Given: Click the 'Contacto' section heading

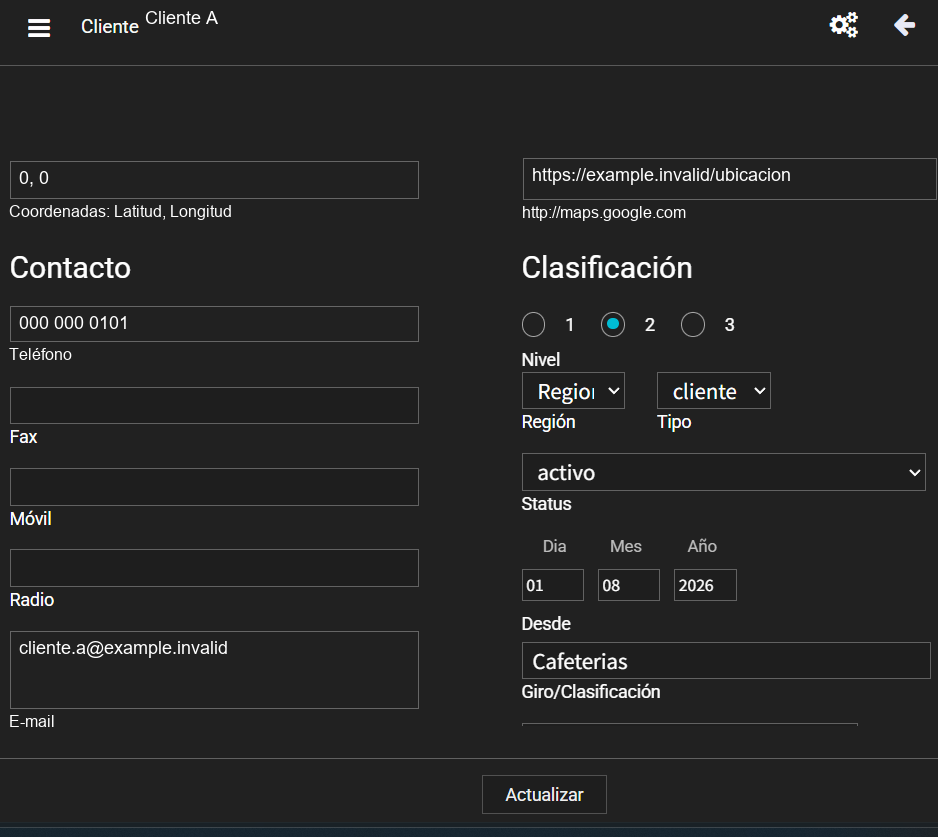Looking at the screenshot, I should 70,267.
